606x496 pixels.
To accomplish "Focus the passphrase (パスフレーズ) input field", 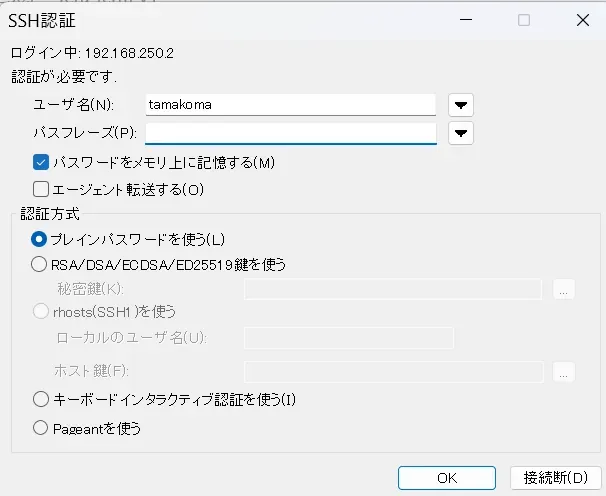I will [x=290, y=133].
